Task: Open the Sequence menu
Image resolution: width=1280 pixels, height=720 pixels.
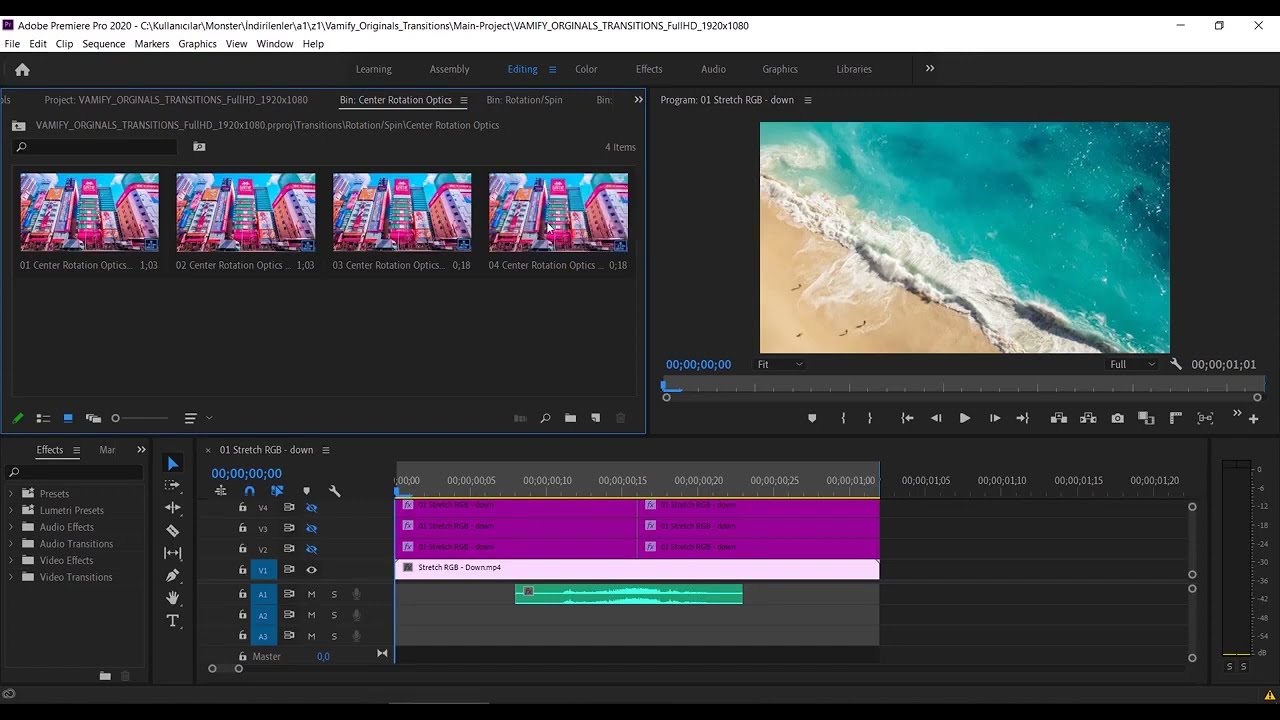Action: 103,44
